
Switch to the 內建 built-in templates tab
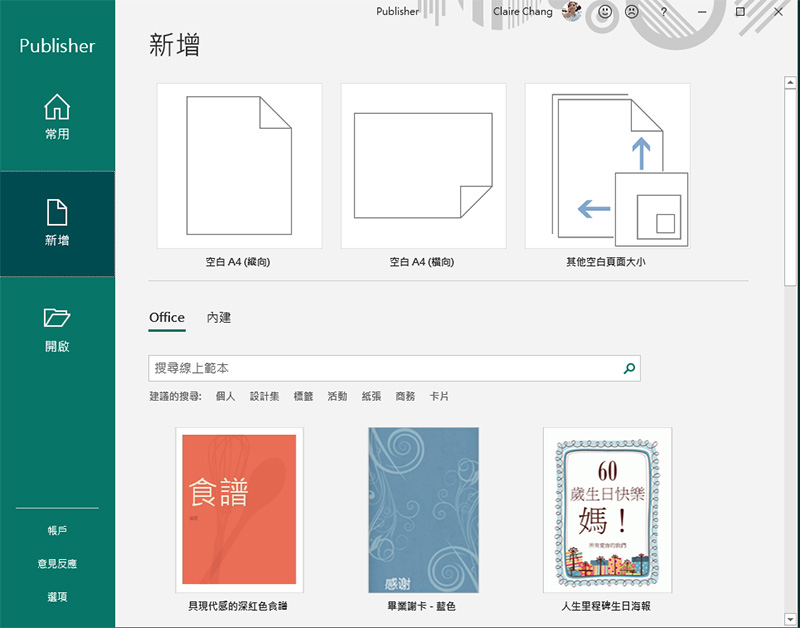pos(219,317)
